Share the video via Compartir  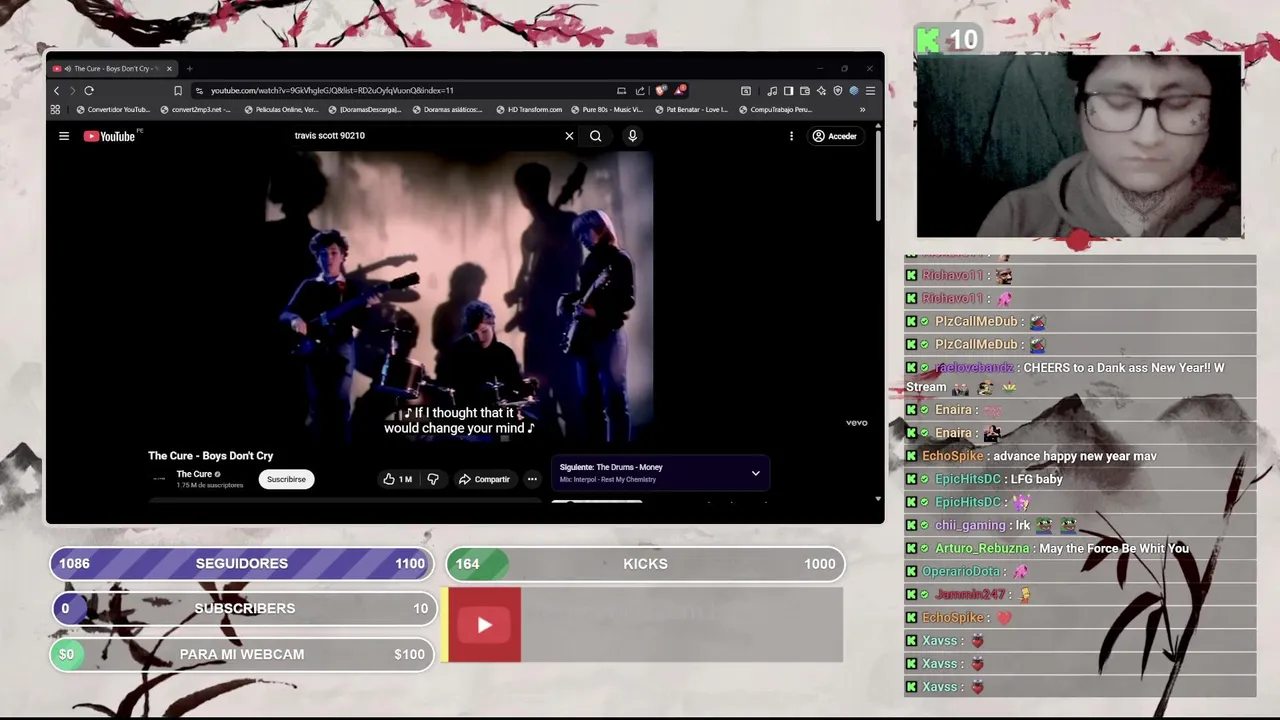point(485,479)
